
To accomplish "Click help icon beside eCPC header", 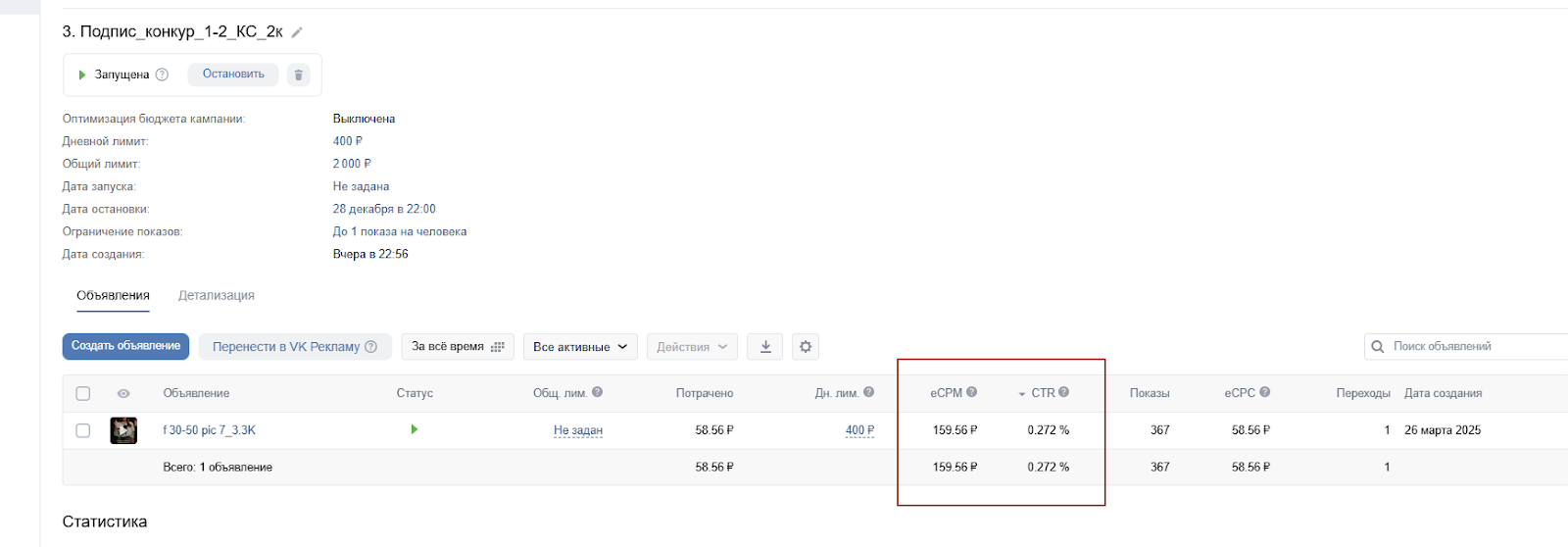I will pos(1264,392).
